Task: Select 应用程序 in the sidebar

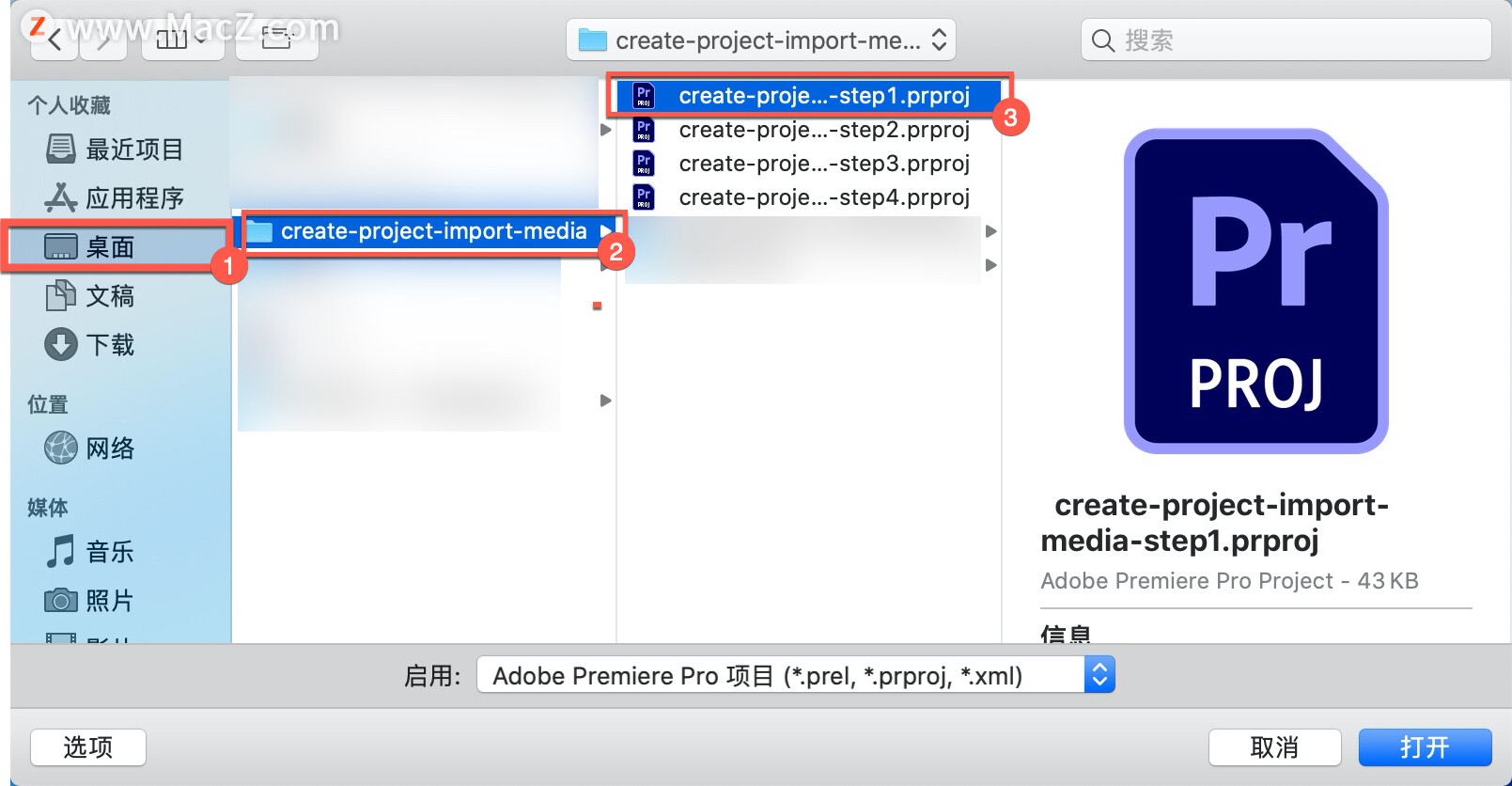Action: click(x=120, y=197)
